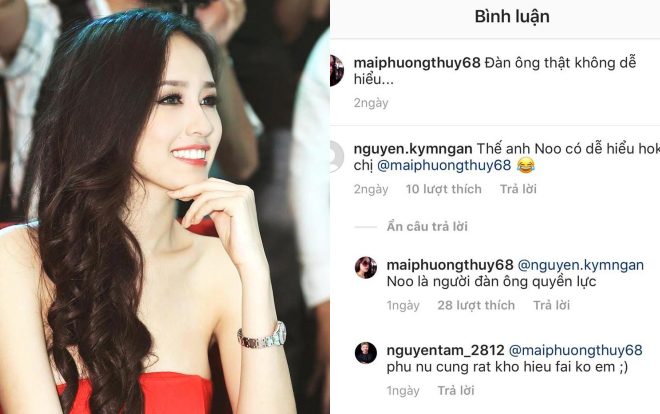Reply to nguyen.kymngan's comment with Trả lời
The image size is (660, 414).
(518, 189)
